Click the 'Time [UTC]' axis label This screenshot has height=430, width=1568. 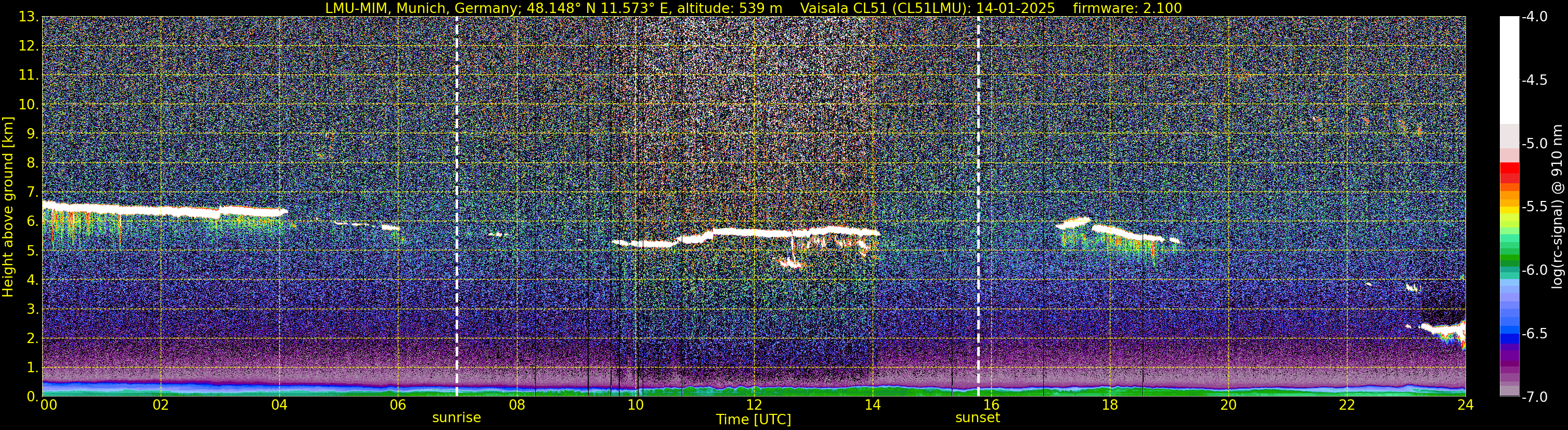pyautogui.click(x=754, y=420)
